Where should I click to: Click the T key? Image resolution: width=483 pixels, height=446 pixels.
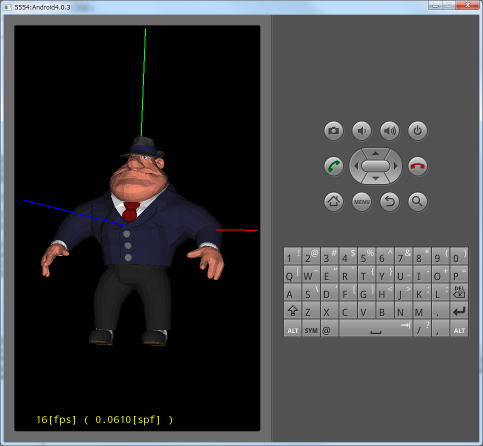tap(366, 274)
